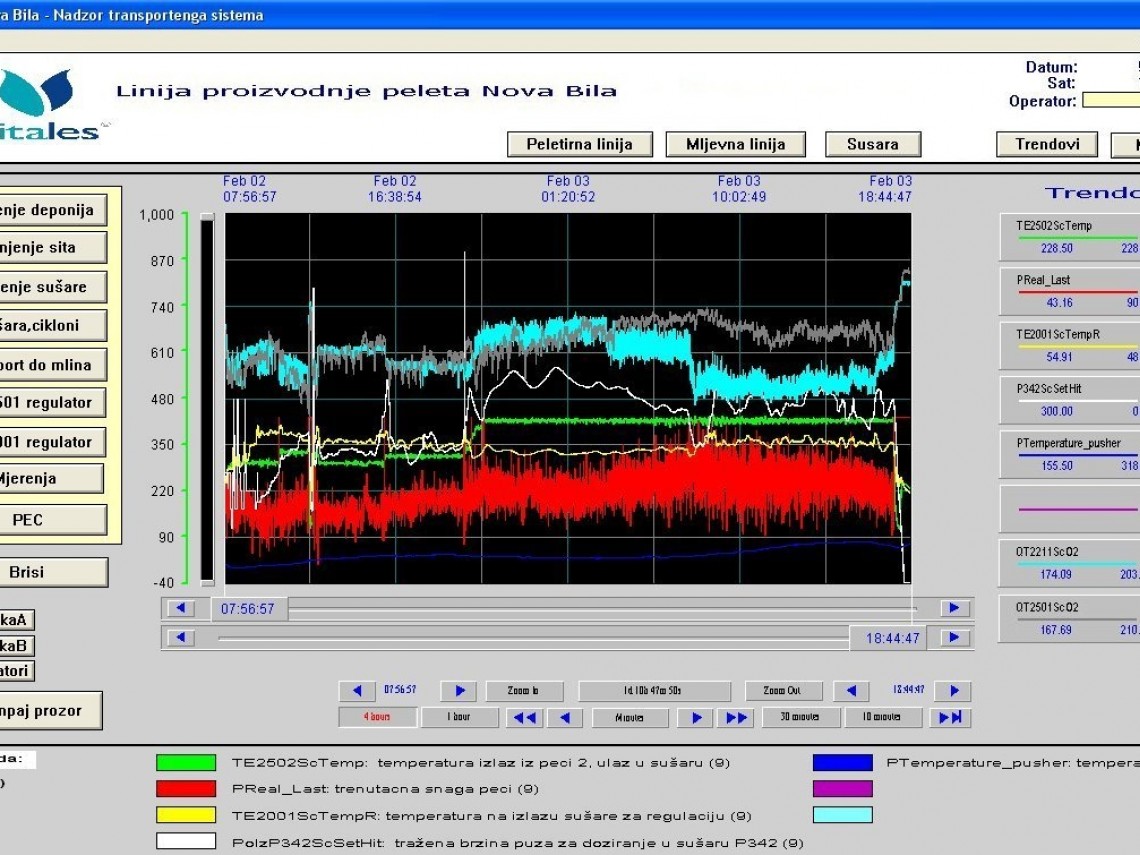Click the 18:44:47 end time slider handle

pos(887,638)
